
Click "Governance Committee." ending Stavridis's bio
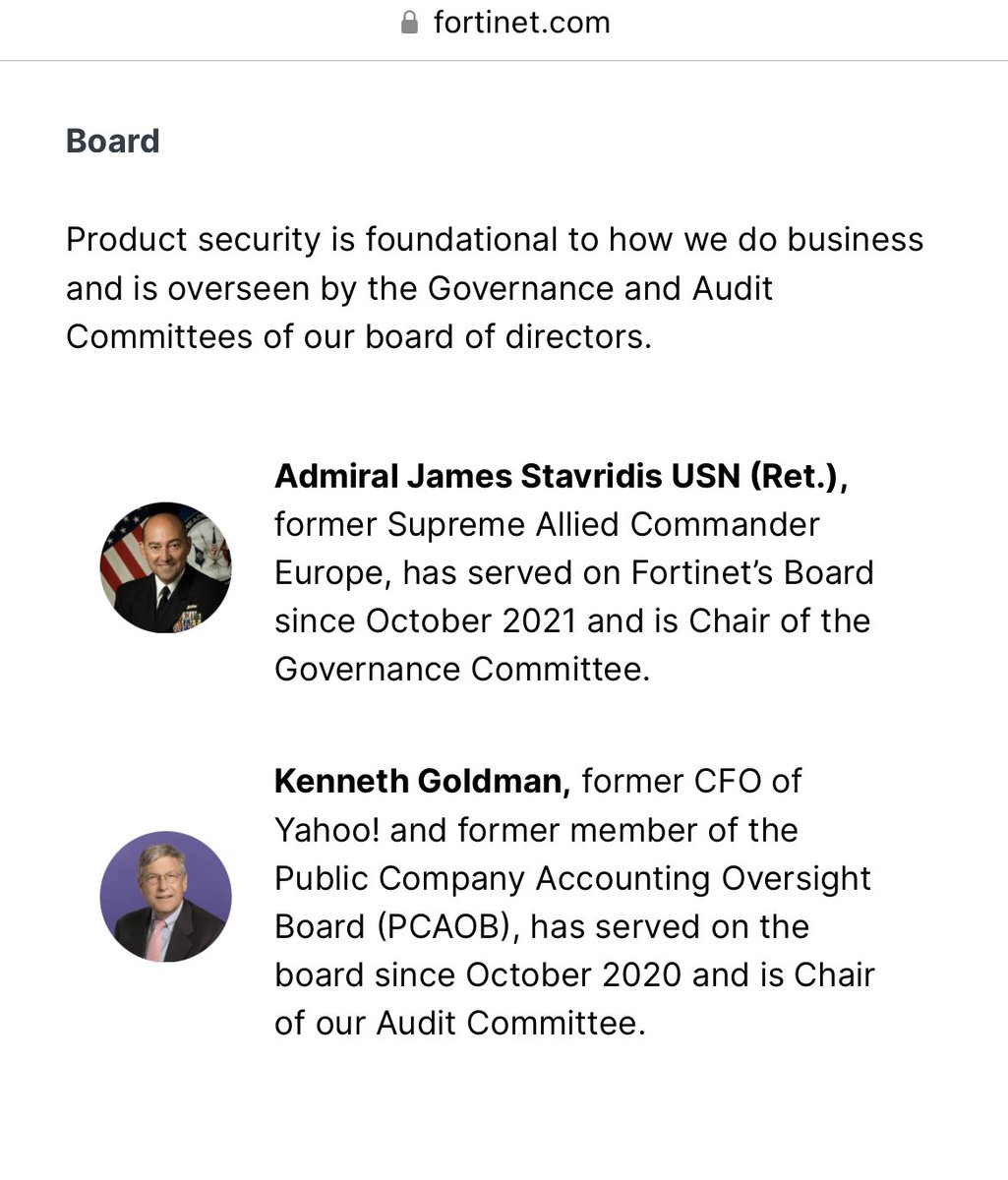[462, 669]
